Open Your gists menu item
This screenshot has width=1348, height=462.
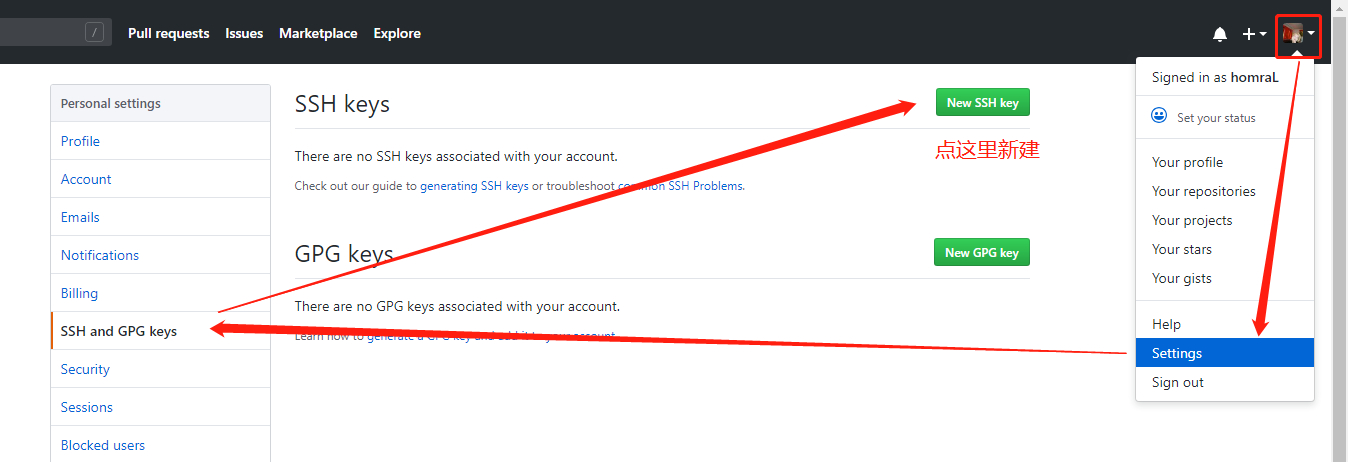[x=1181, y=278]
